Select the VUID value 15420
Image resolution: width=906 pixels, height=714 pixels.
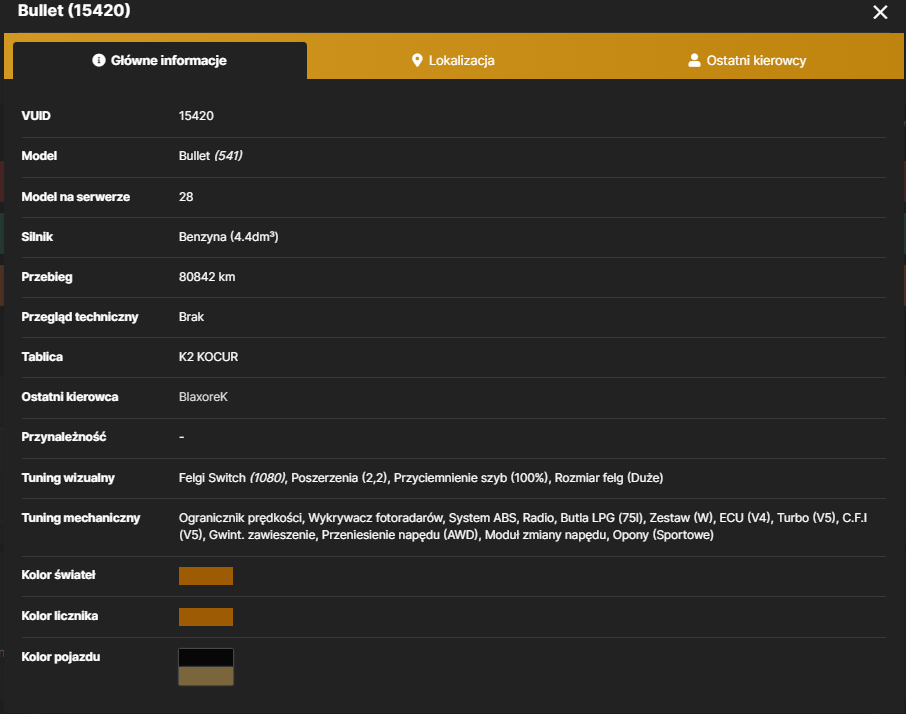196,116
